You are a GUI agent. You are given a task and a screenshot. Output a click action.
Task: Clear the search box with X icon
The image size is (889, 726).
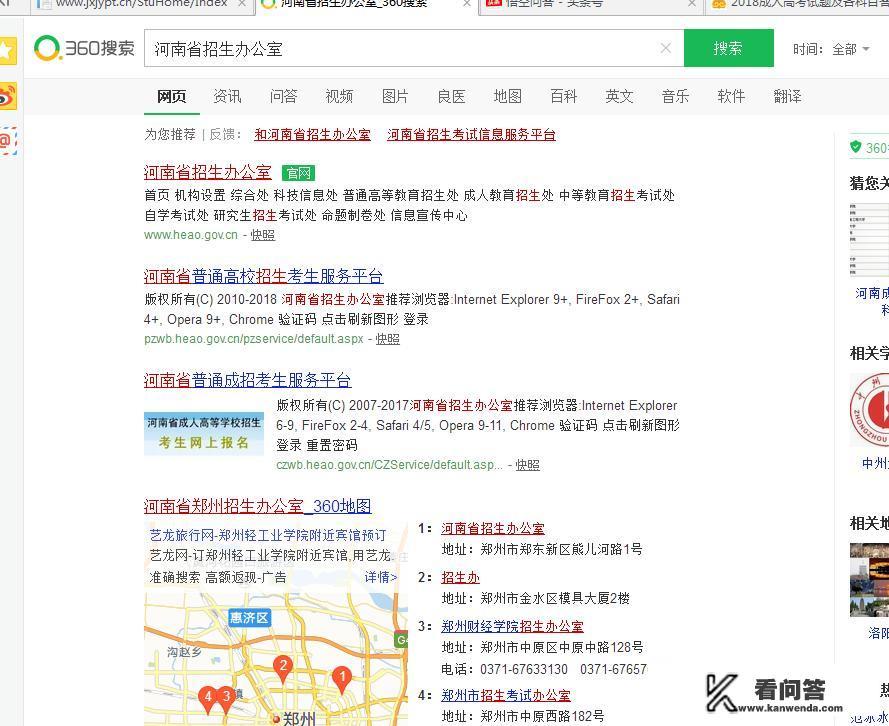click(x=666, y=49)
